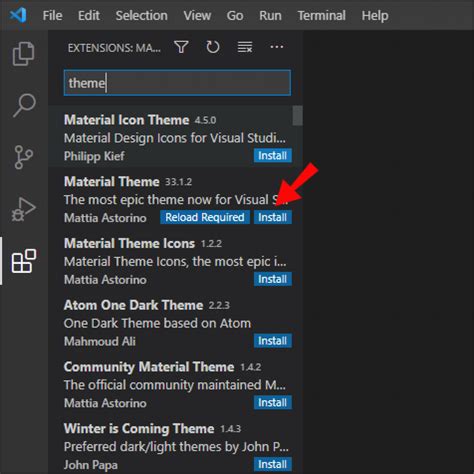474x474 pixels.
Task: Install Winter is Coming Theme
Action: point(273,464)
